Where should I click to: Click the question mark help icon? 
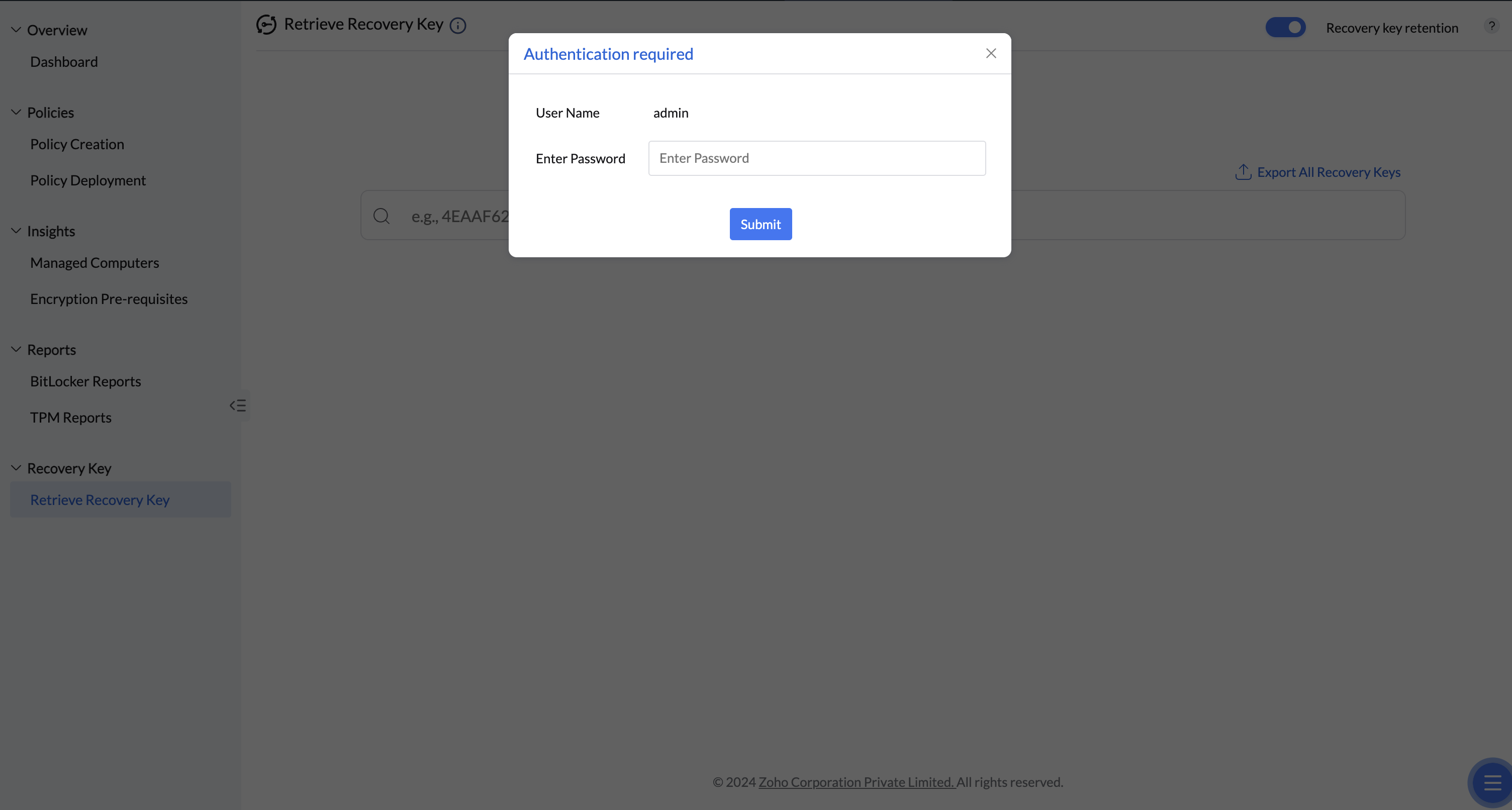click(x=1491, y=26)
